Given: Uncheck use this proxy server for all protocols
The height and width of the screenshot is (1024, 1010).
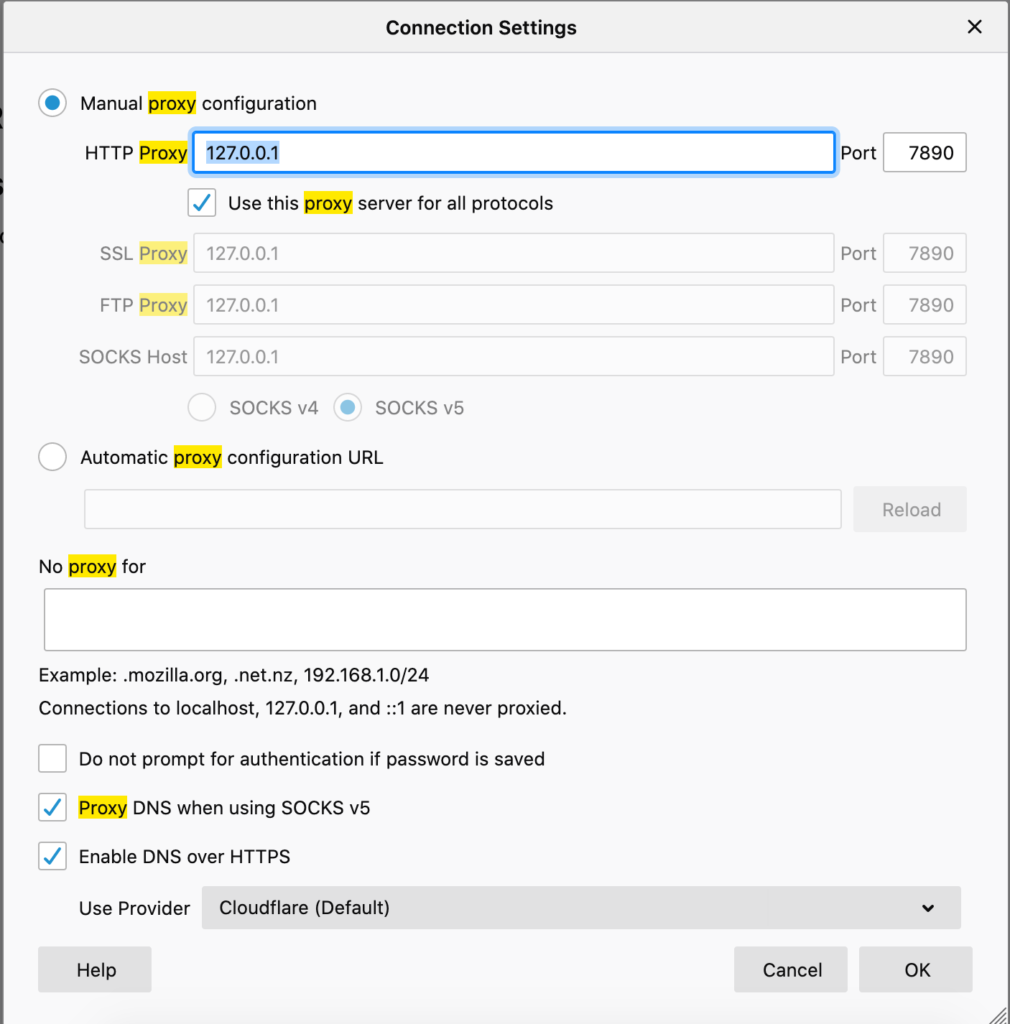Looking at the screenshot, I should pyautogui.click(x=201, y=202).
